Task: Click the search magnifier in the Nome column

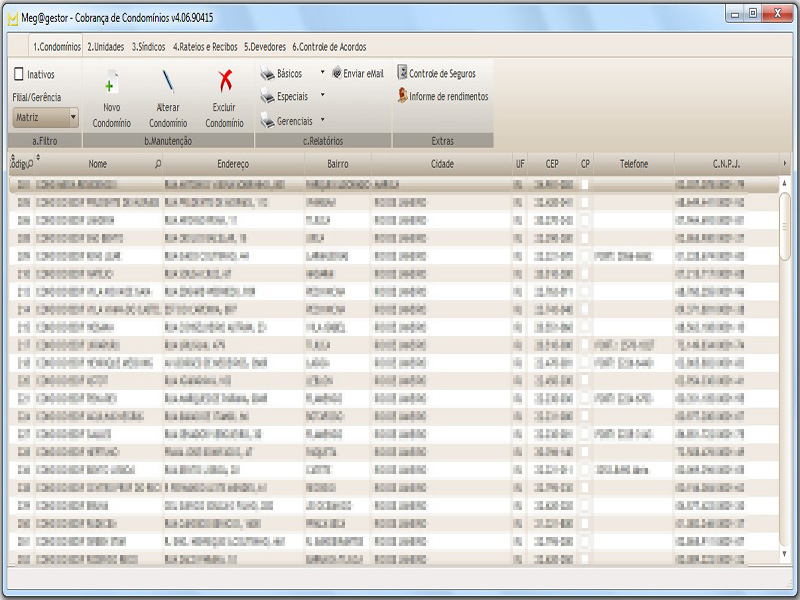Action: tap(157, 163)
